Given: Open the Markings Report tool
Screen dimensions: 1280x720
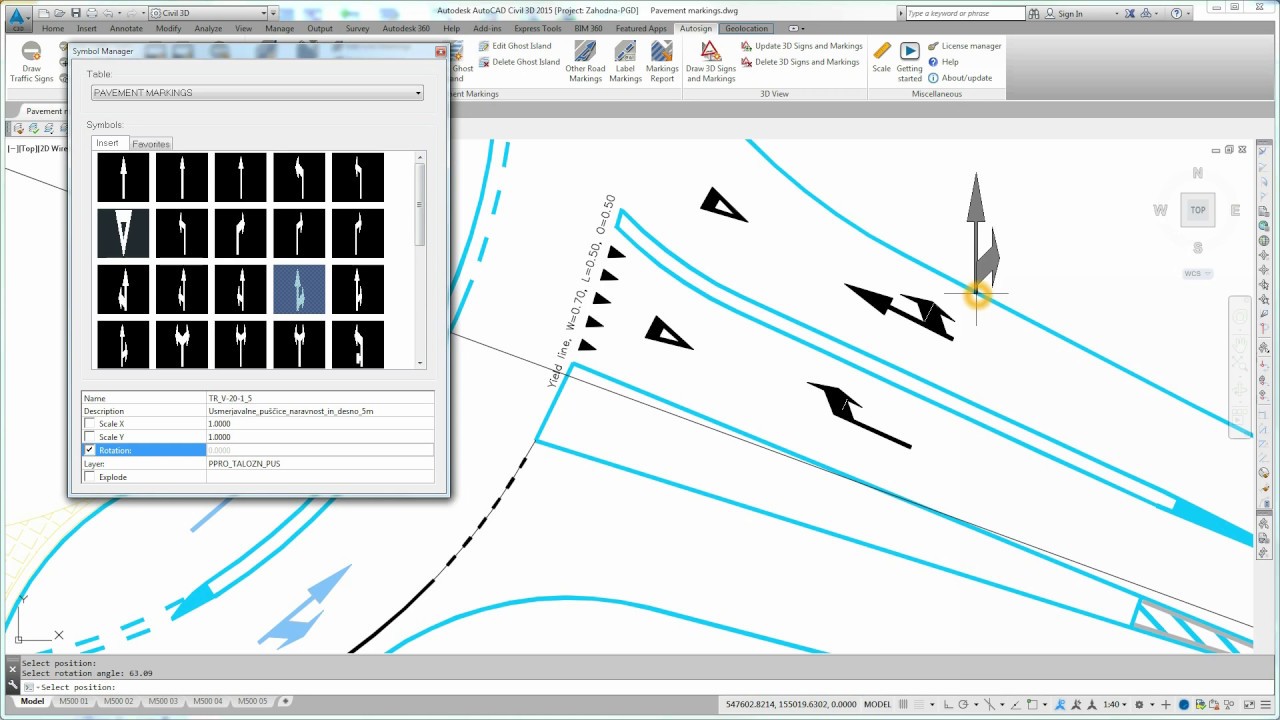Looking at the screenshot, I should pyautogui.click(x=662, y=62).
